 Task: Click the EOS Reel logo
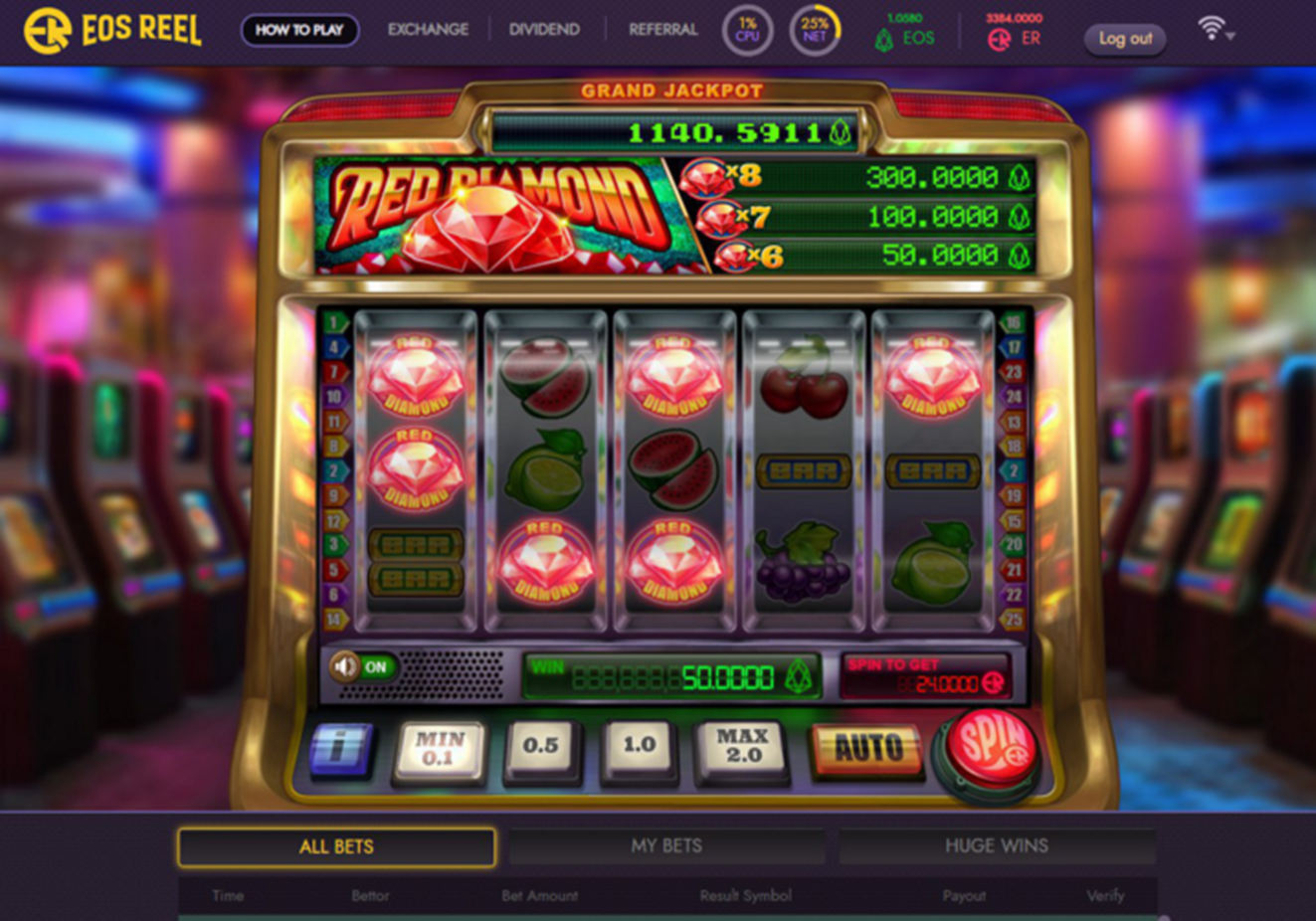(x=111, y=30)
